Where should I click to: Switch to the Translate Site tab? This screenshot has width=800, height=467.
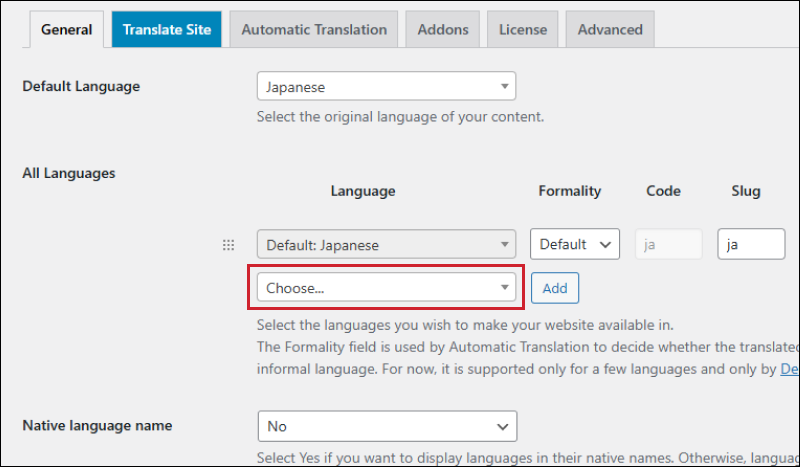(x=167, y=30)
